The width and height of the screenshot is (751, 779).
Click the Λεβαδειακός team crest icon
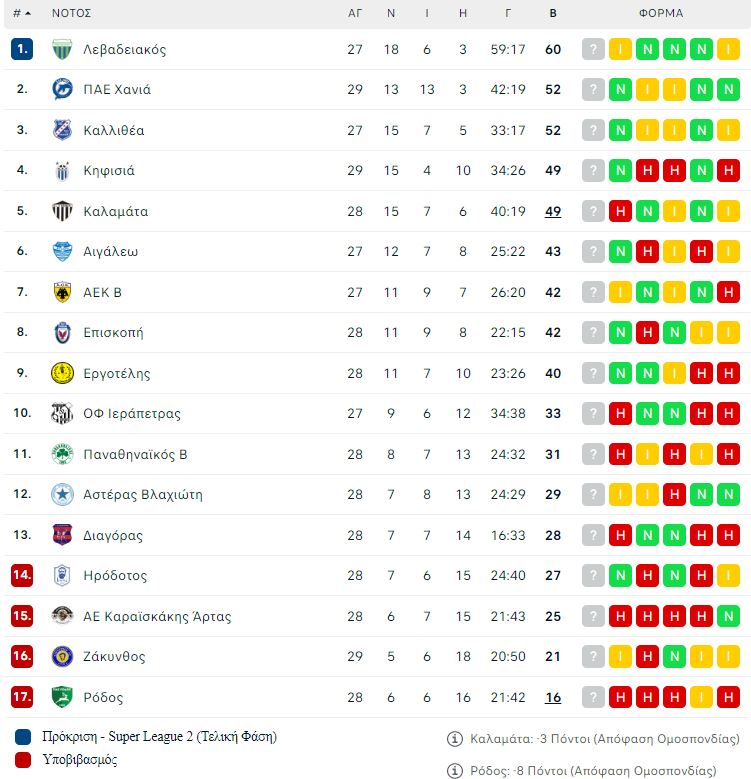tap(62, 49)
